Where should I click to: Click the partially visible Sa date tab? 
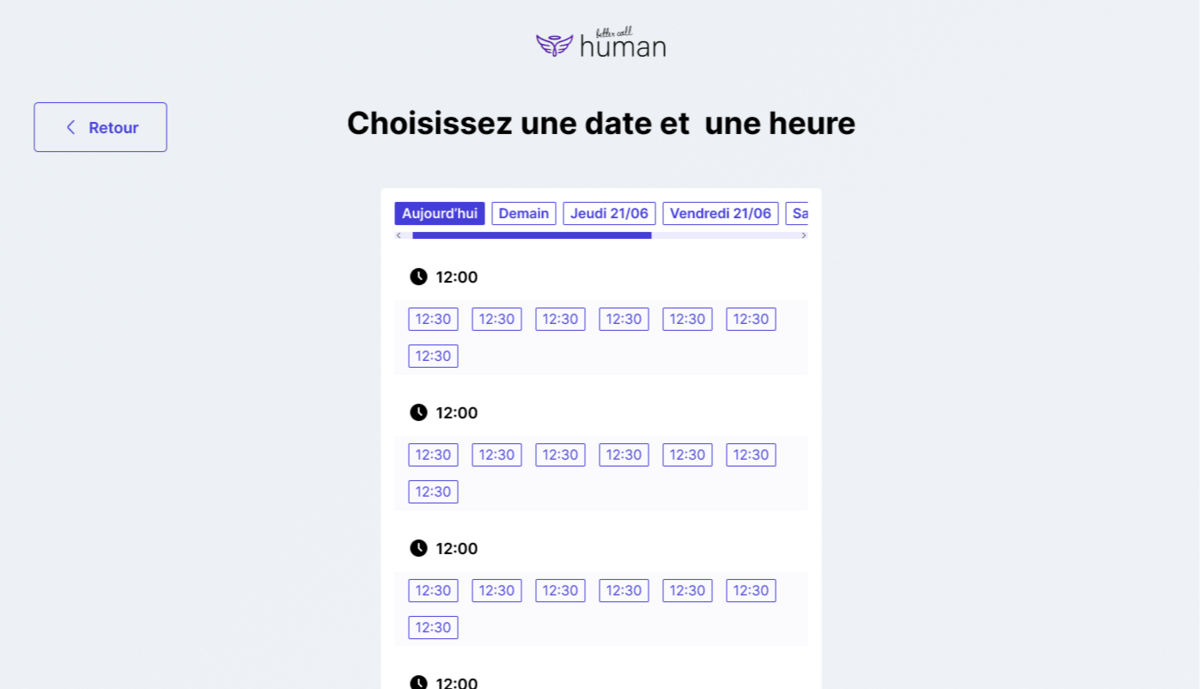click(x=797, y=213)
